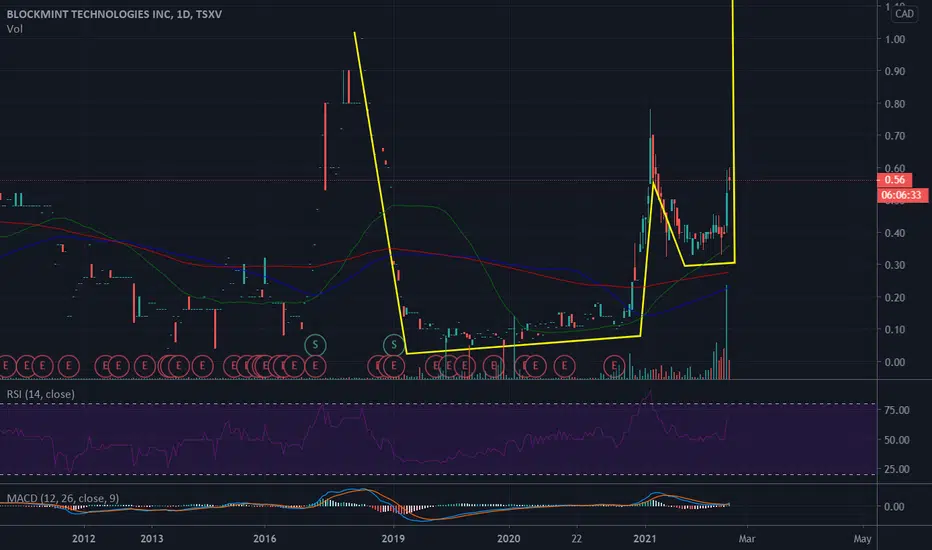This screenshot has width=932, height=550.
Task: Click the 2020 time axis label
Action: coord(508,539)
